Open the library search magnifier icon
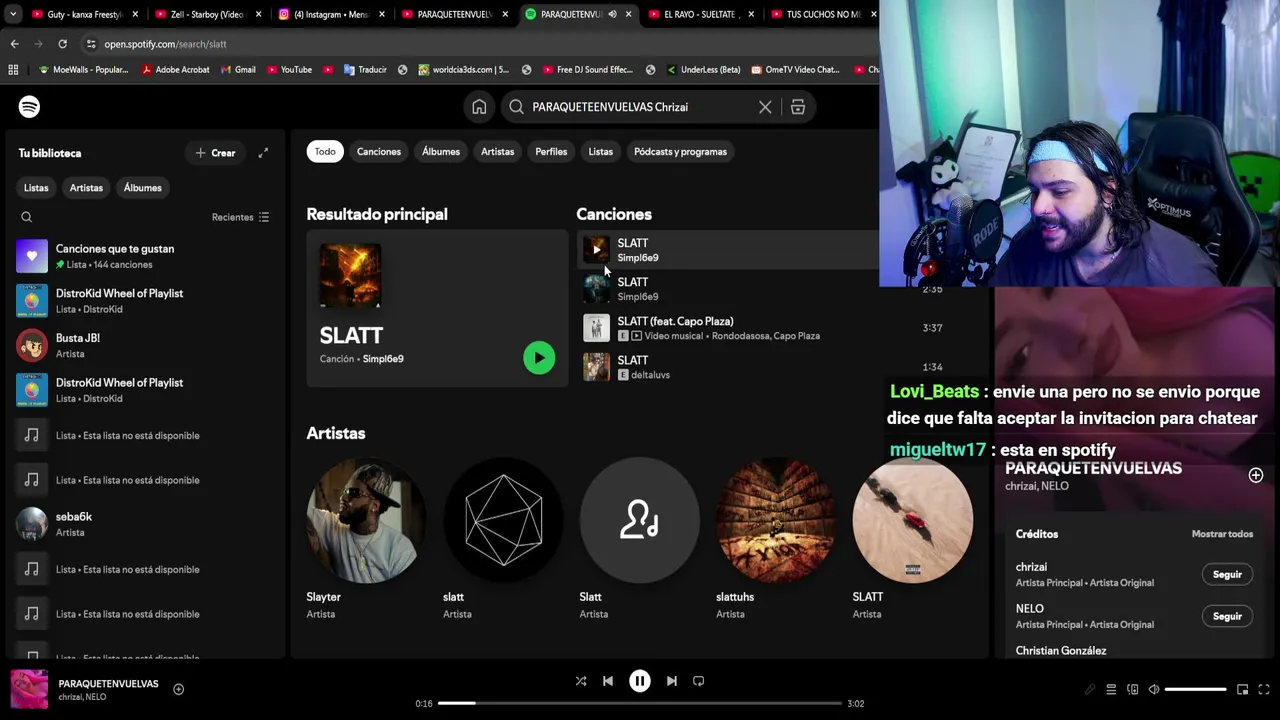 click(x=27, y=217)
